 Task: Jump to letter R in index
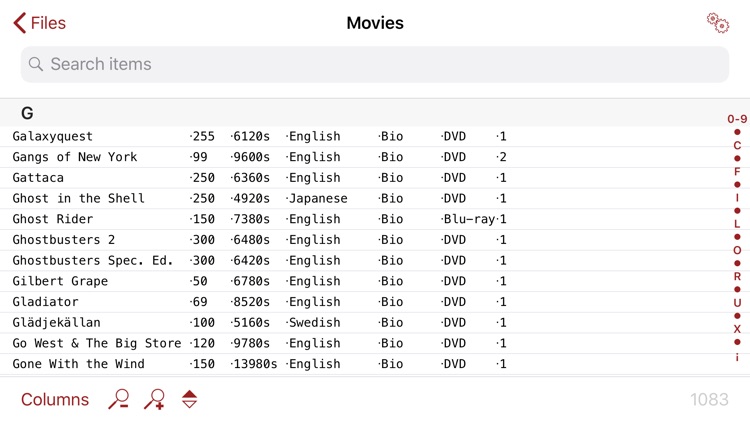[x=737, y=277]
